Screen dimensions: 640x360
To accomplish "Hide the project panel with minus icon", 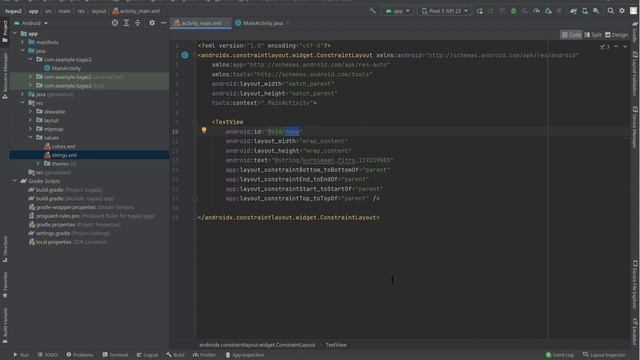I will pyautogui.click(x=164, y=23).
